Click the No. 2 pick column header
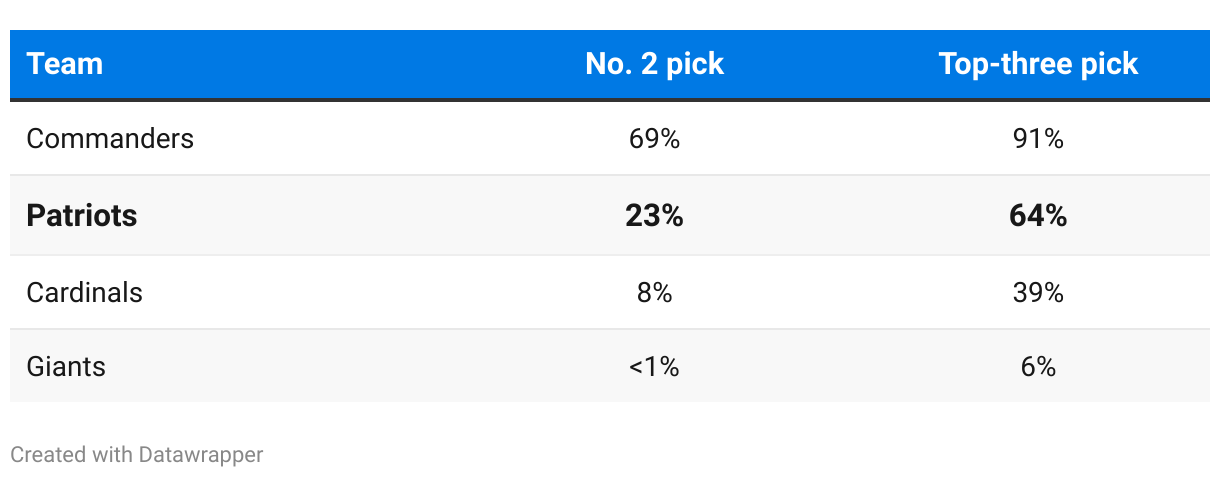The width and height of the screenshot is (1220, 478). pos(654,64)
